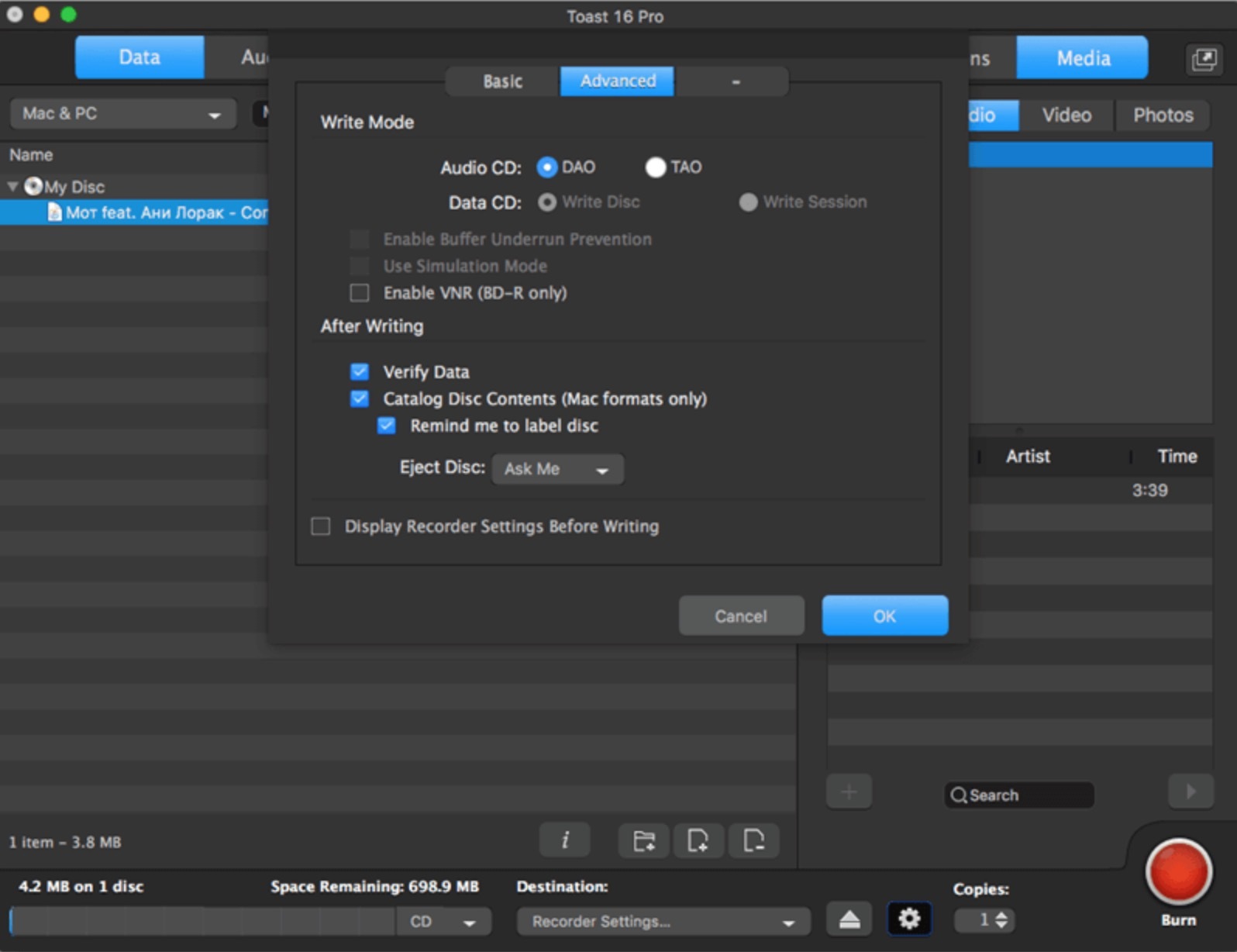The width and height of the screenshot is (1237, 952).
Task: Switch to the Basic tab
Action: 502,81
